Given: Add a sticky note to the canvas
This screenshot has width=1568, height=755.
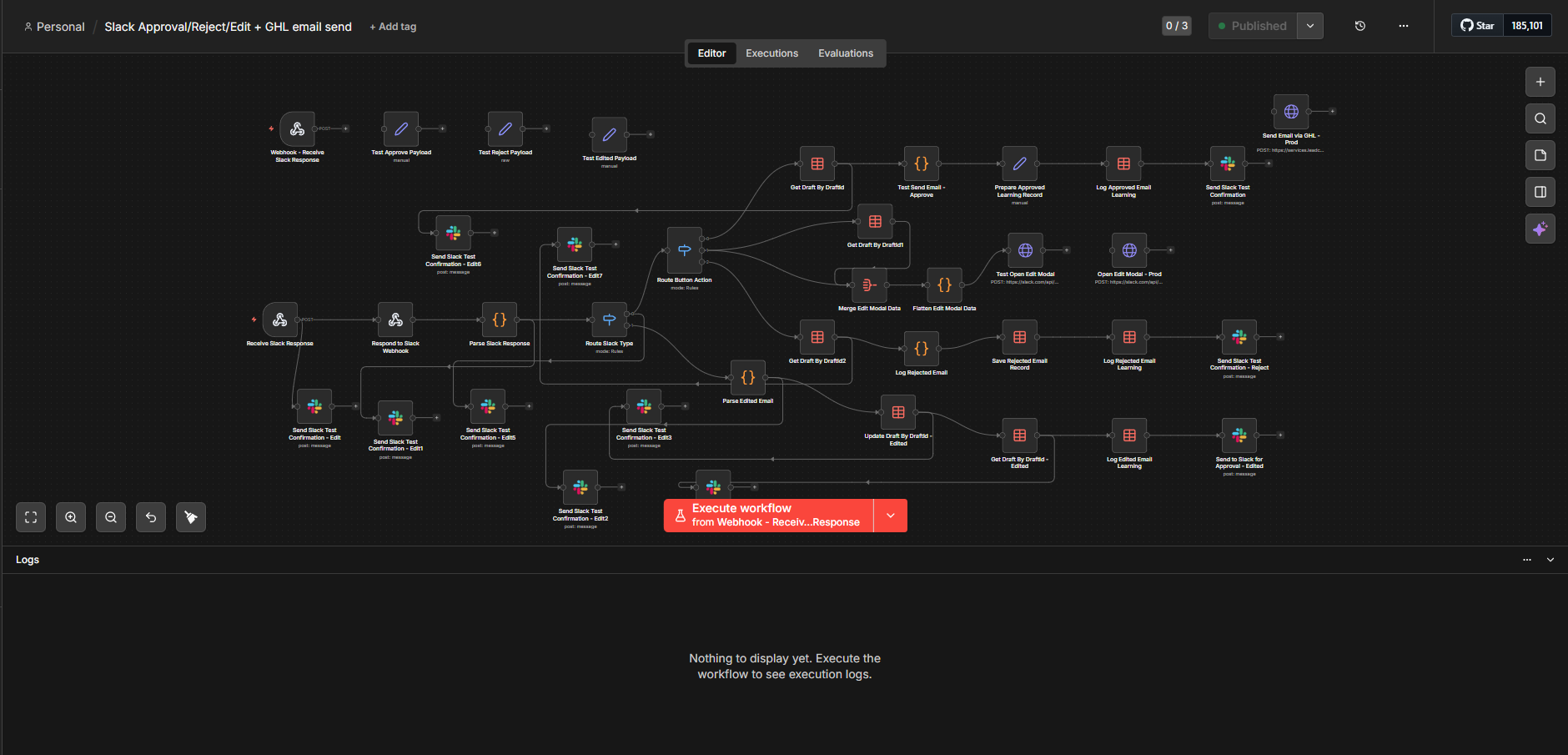Looking at the screenshot, I should pos(1540,155).
